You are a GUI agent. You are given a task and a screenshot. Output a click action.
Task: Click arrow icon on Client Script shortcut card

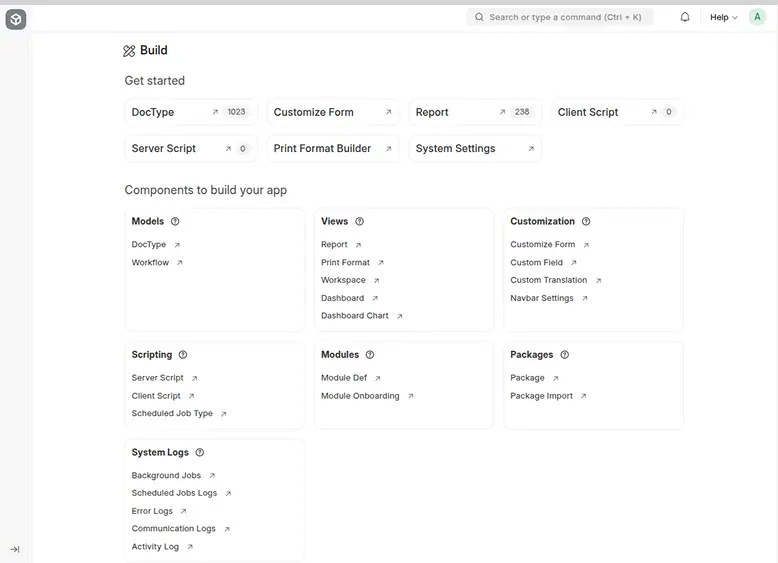(654, 112)
